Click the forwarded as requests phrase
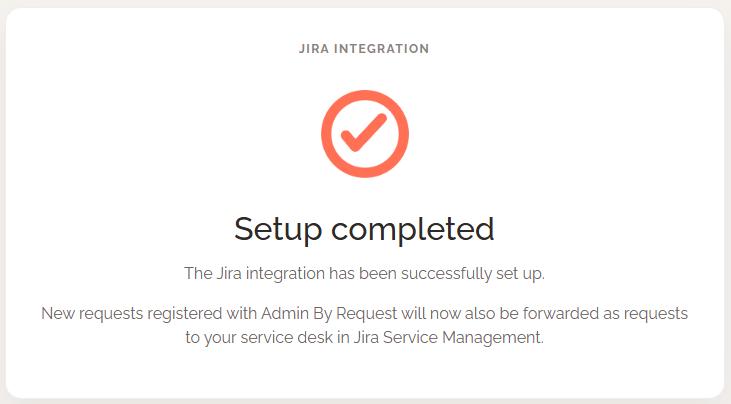This screenshot has width=731, height=404. point(605,313)
